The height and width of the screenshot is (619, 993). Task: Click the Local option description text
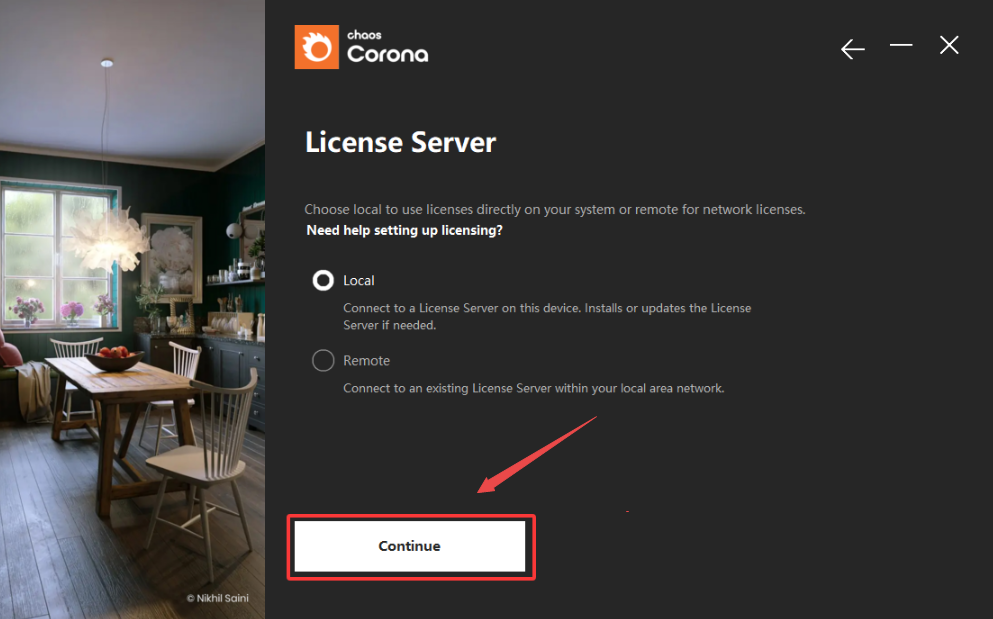pos(546,316)
